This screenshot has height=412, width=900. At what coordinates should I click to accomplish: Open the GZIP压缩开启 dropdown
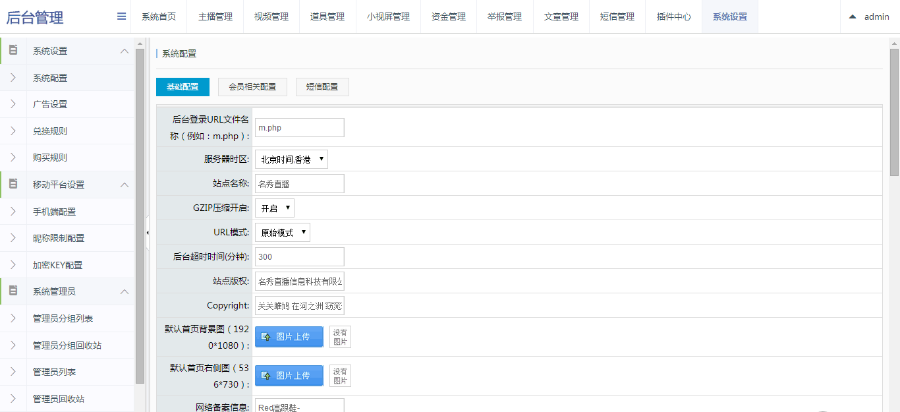[x=275, y=207]
